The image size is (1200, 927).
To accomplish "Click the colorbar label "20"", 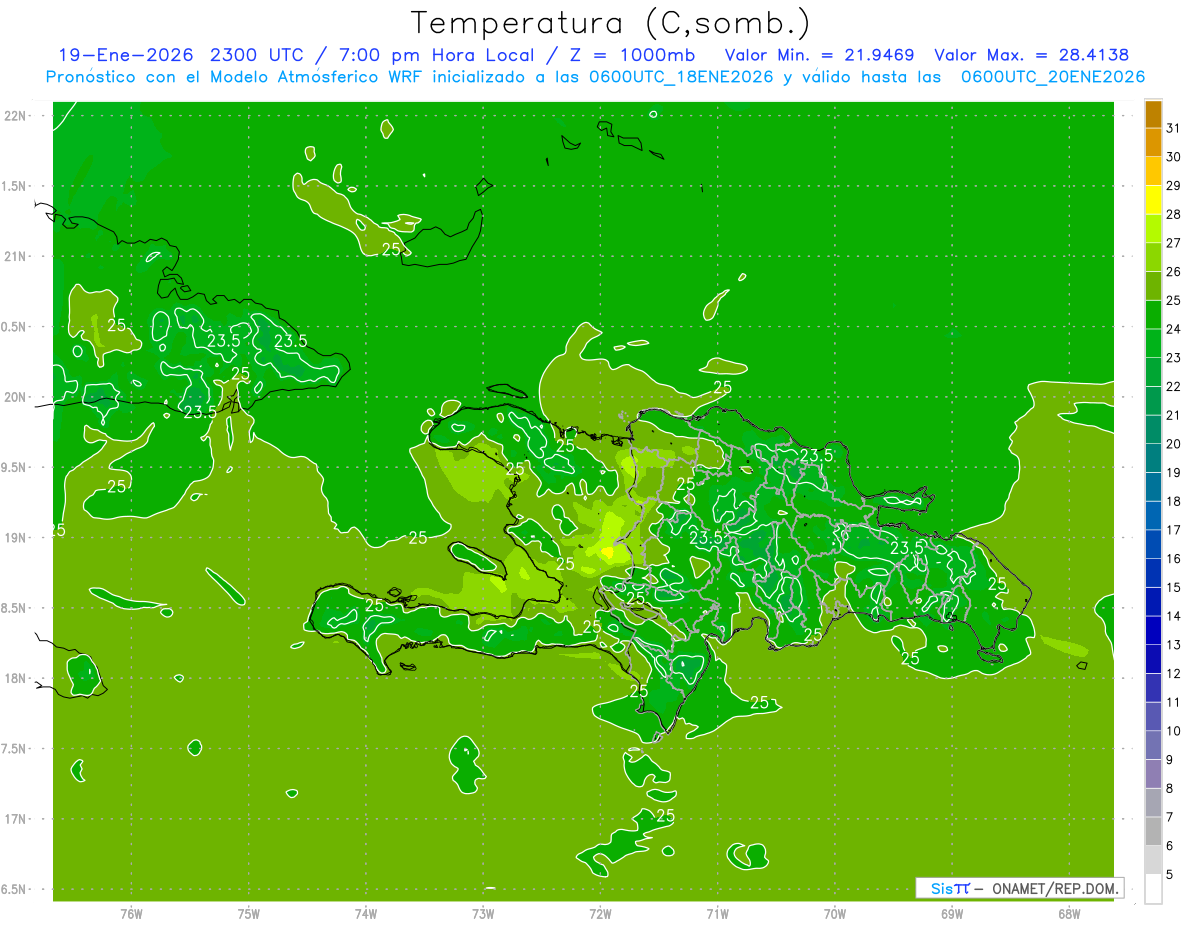I will coord(1173,443).
